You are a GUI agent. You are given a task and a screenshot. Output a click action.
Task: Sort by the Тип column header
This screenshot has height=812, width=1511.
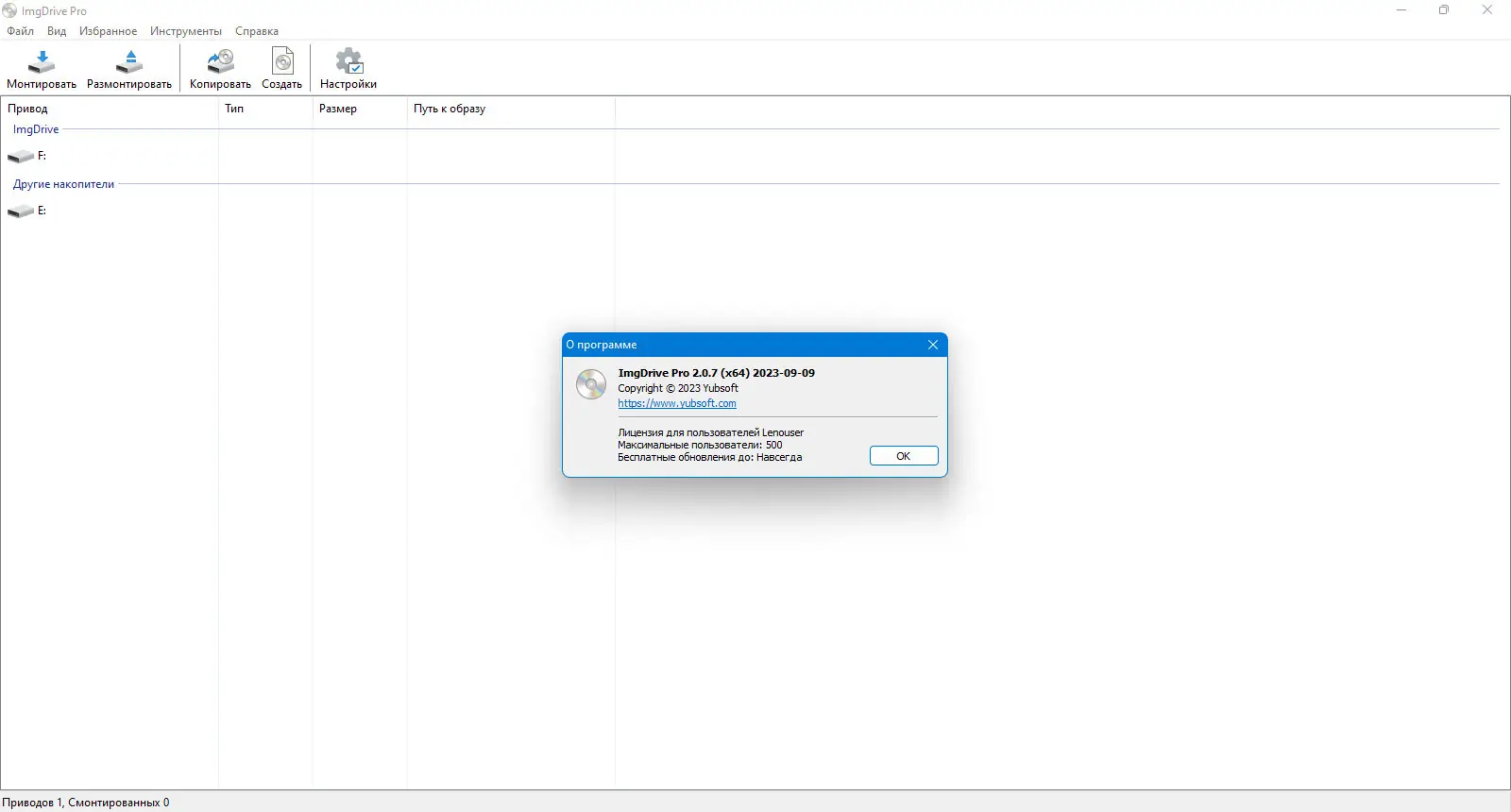(x=265, y=109)
